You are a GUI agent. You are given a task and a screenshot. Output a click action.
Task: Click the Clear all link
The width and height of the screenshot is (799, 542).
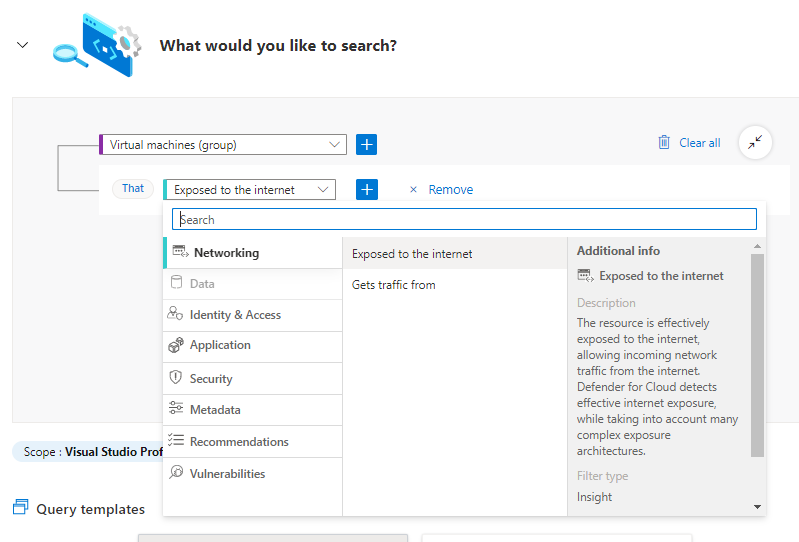pyautogui.click(x=699, y=143)
